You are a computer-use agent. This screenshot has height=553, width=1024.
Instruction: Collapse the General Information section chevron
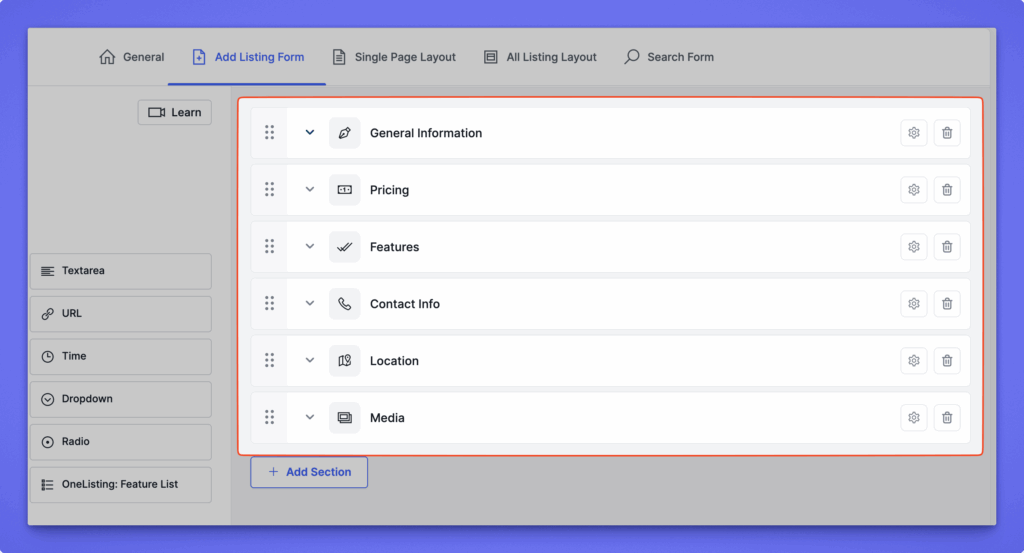coord(310,133)
